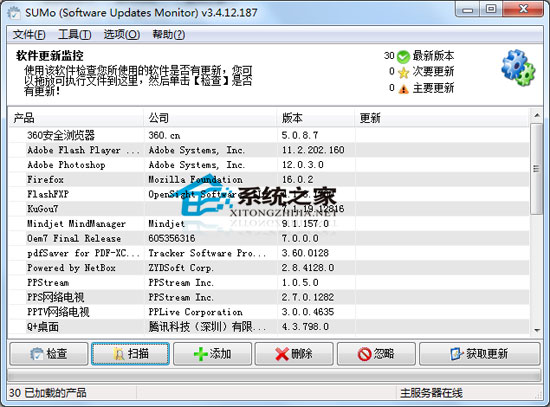
Task: Select the PPTV网络电视 row
Action: [x=269, y=312]
